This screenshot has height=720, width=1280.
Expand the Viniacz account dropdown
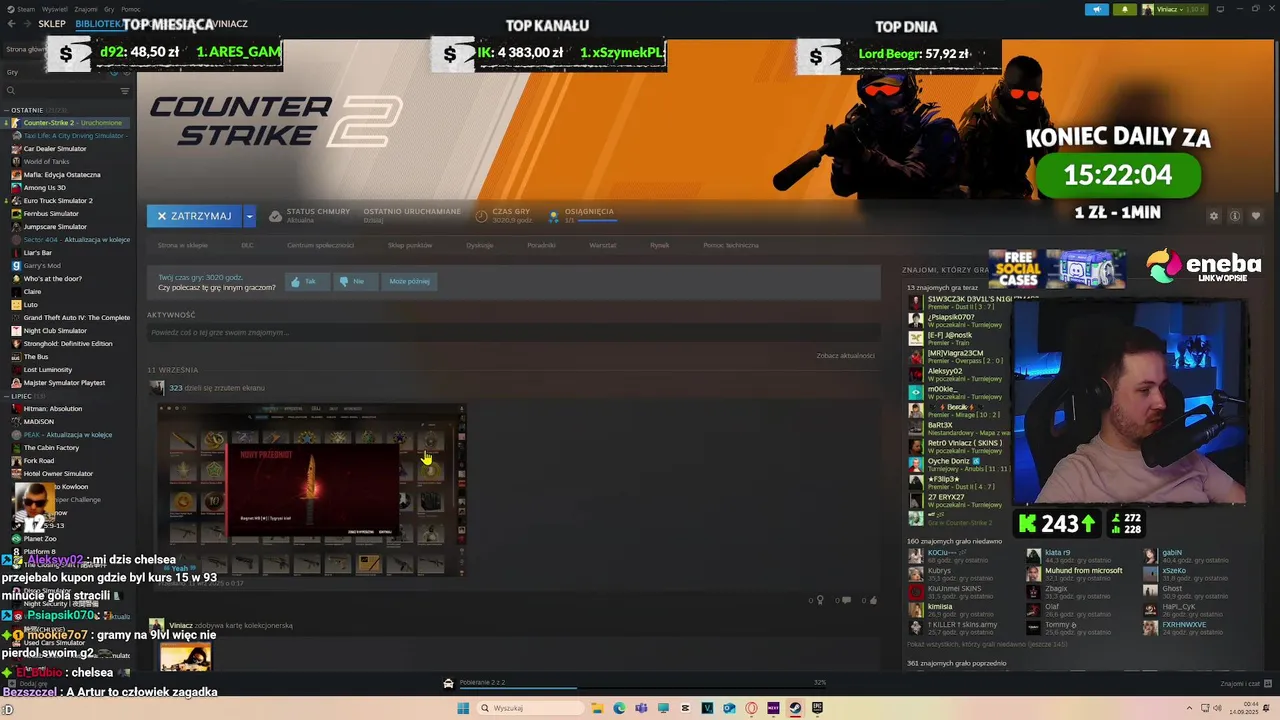[1174, 10]
